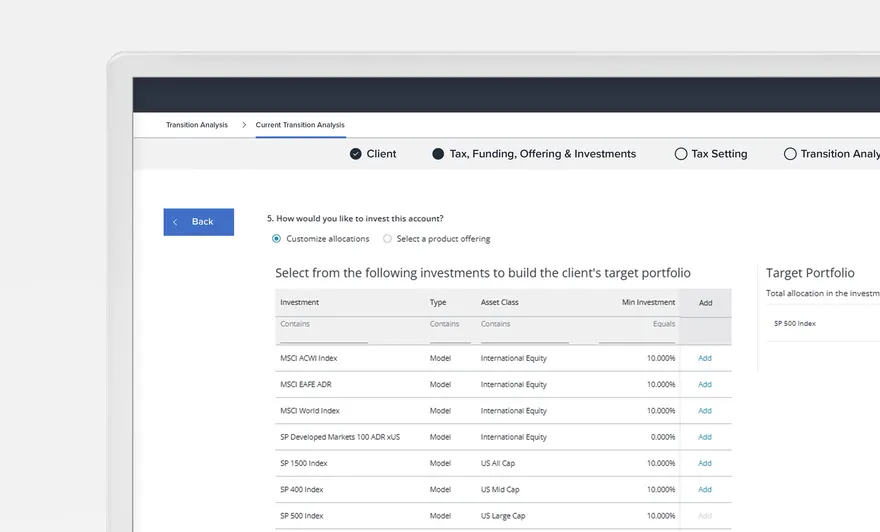Add the SP 1500 Index investment

705,464
